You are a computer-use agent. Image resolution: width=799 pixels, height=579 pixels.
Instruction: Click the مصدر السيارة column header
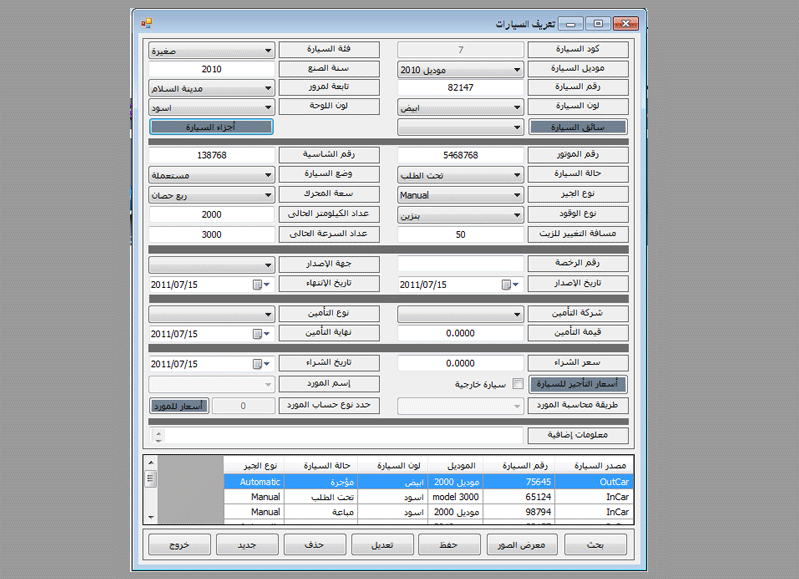click(594, 466)
